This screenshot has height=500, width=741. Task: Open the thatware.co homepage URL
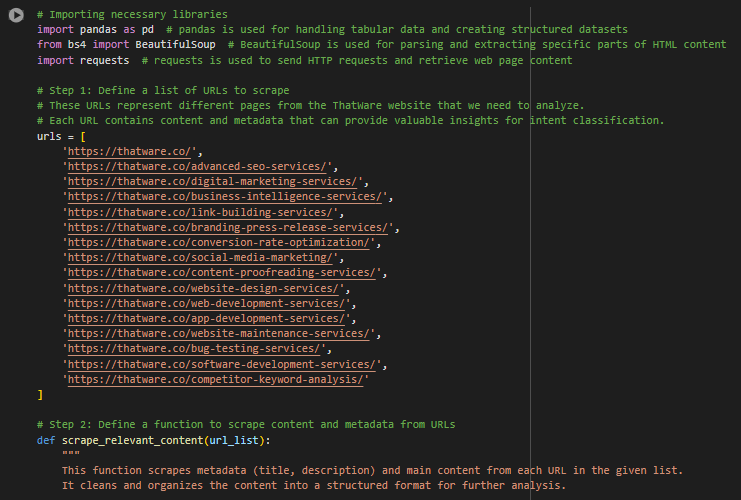click(x=129, y=151)
